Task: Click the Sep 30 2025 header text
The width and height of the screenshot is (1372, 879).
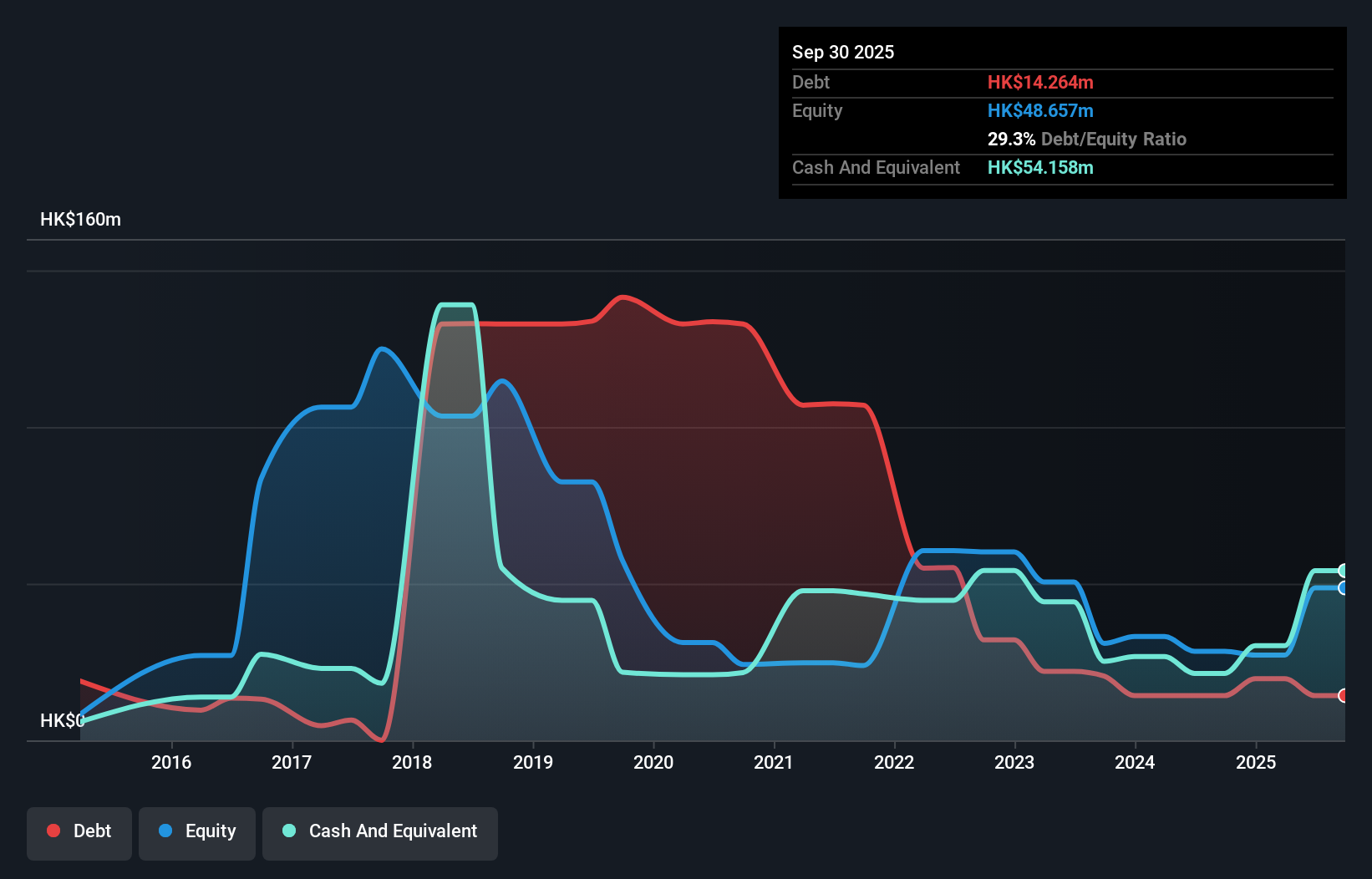Action: click(843, 52)
